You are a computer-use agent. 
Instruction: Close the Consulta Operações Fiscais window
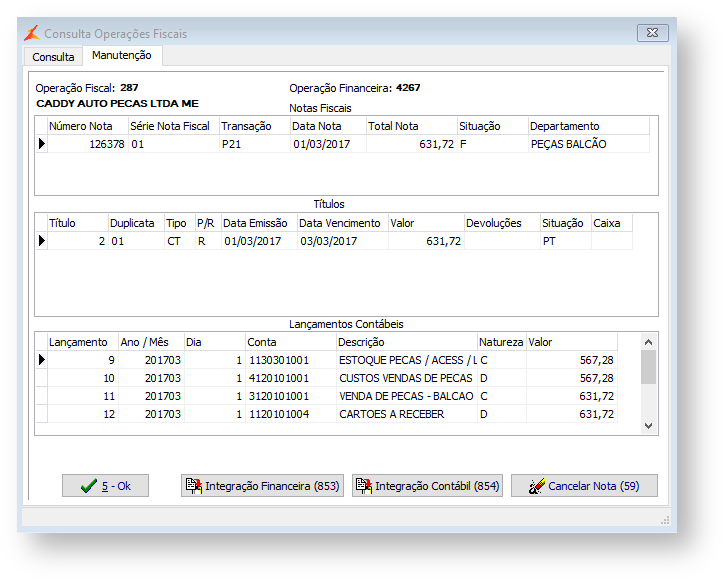coord(652,33)
